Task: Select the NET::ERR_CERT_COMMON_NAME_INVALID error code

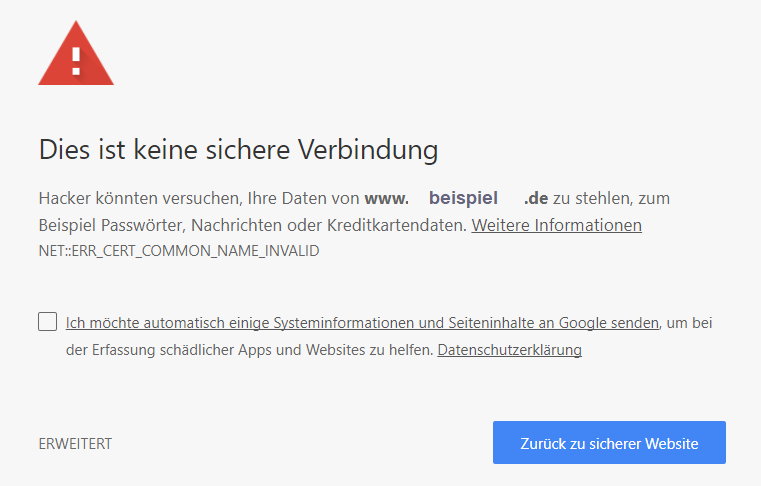Action: click(x=179, y=251)
